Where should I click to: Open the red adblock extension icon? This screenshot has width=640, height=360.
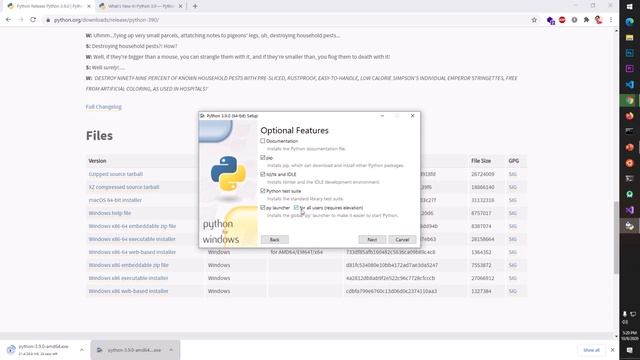pyautogui.click(x=562, y=20)
